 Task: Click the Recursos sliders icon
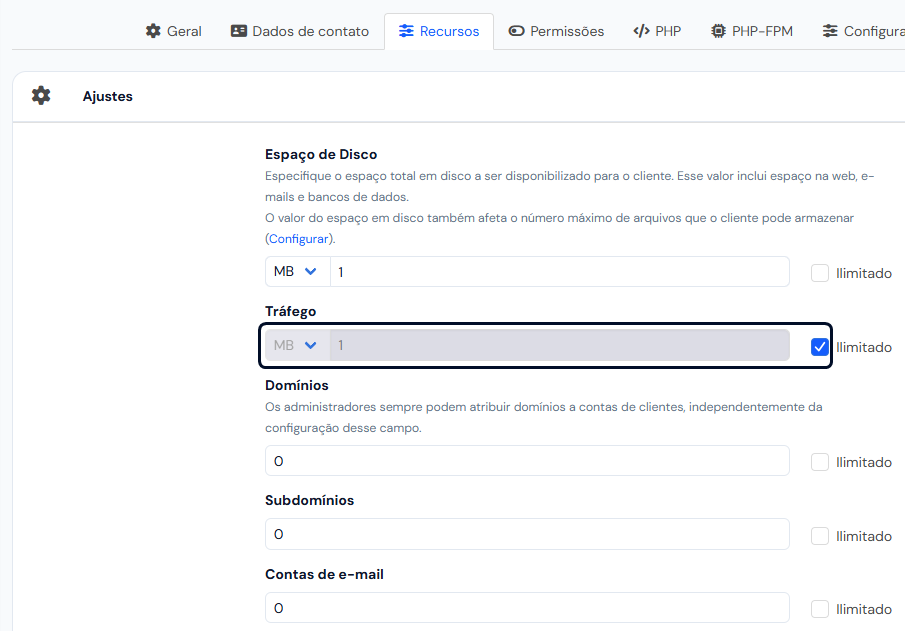tap(406, 31)
